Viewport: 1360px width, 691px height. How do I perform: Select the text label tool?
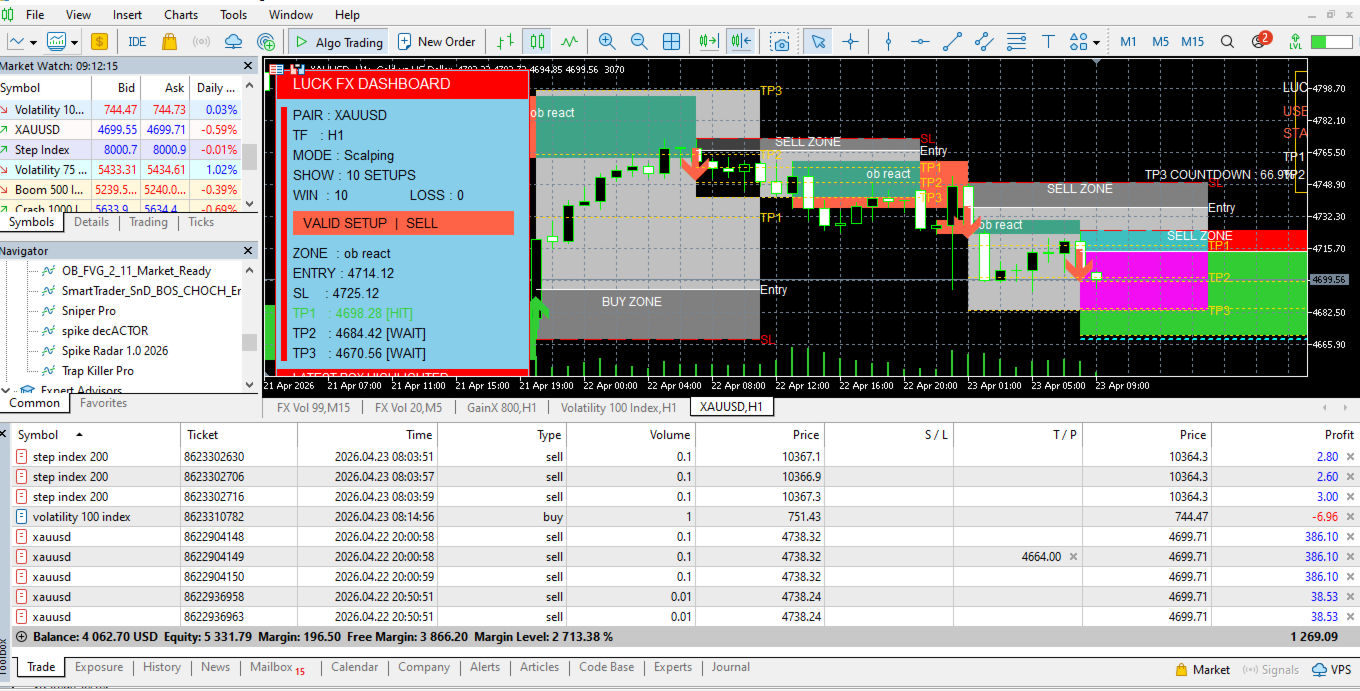[x=1048, y=42]
